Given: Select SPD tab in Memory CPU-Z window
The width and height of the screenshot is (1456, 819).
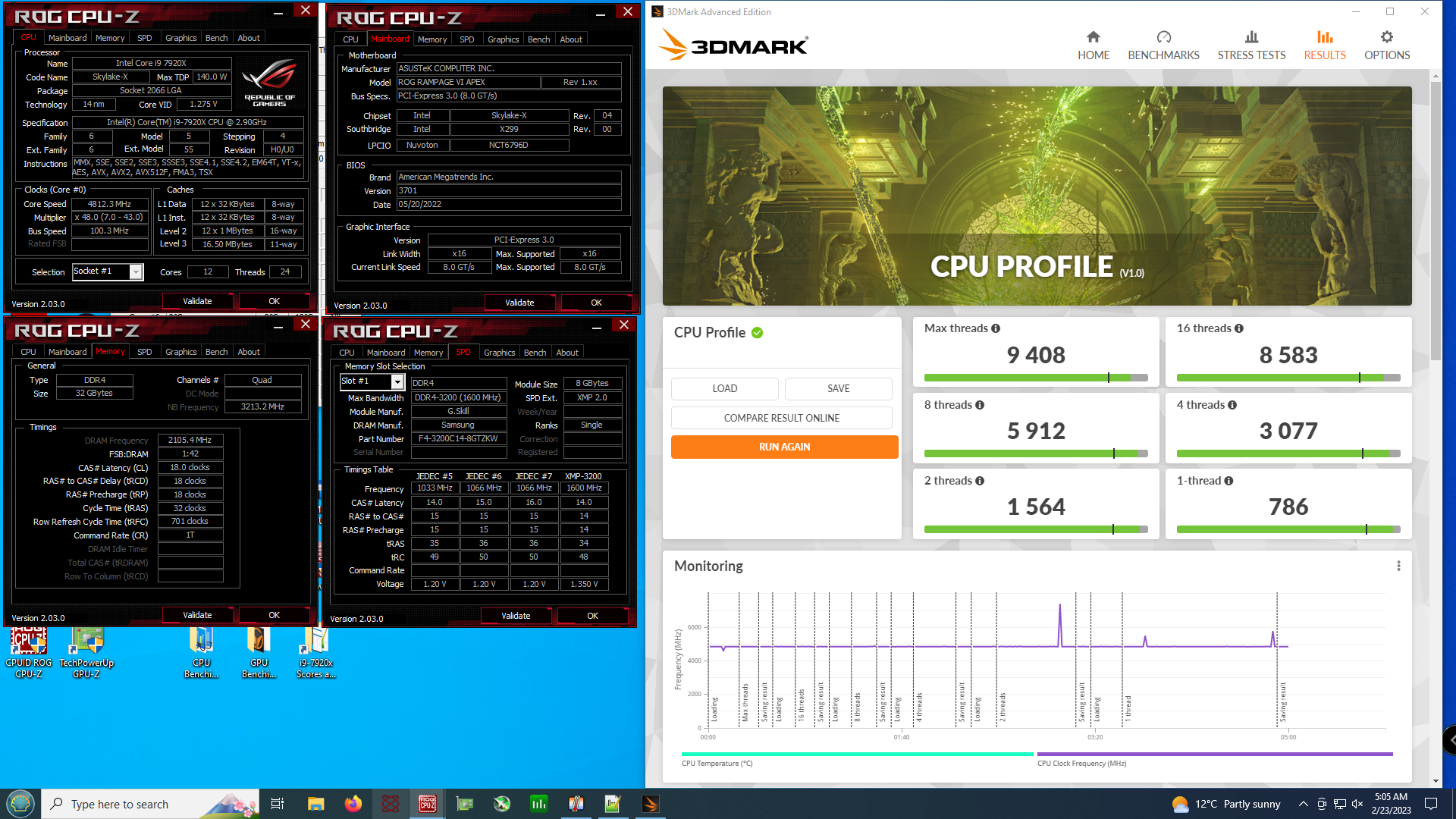Looking at the screenshot, I should pos(144,352).
